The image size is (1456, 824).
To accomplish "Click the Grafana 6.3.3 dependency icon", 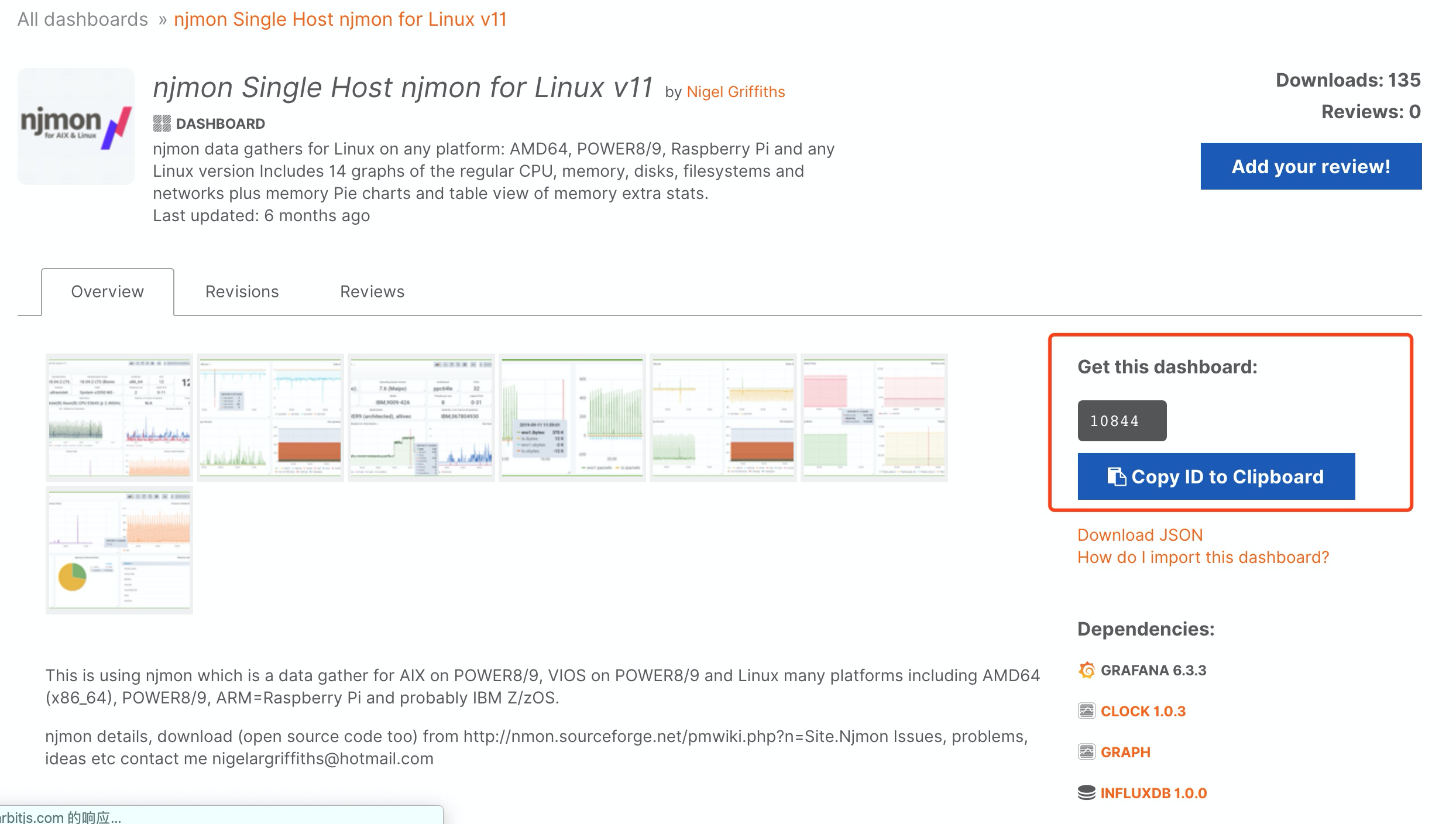I will 1087,670.
